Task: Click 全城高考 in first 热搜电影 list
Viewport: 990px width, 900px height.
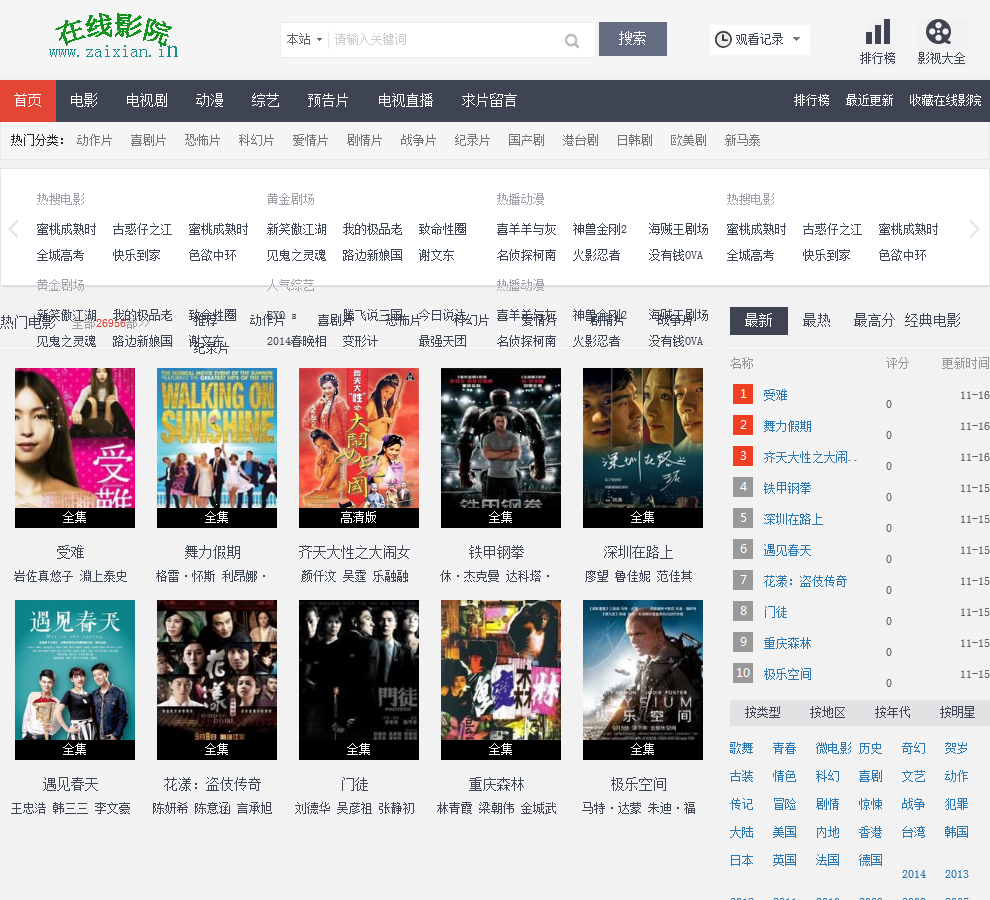Action: [x=60, y=255]
